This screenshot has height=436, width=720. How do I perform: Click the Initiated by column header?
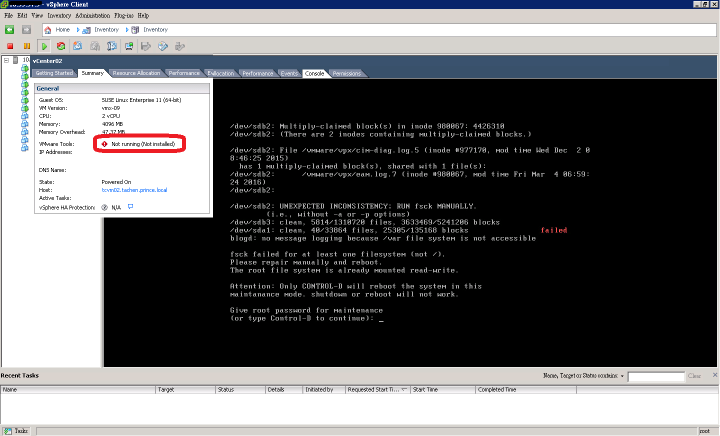point(324,390)
